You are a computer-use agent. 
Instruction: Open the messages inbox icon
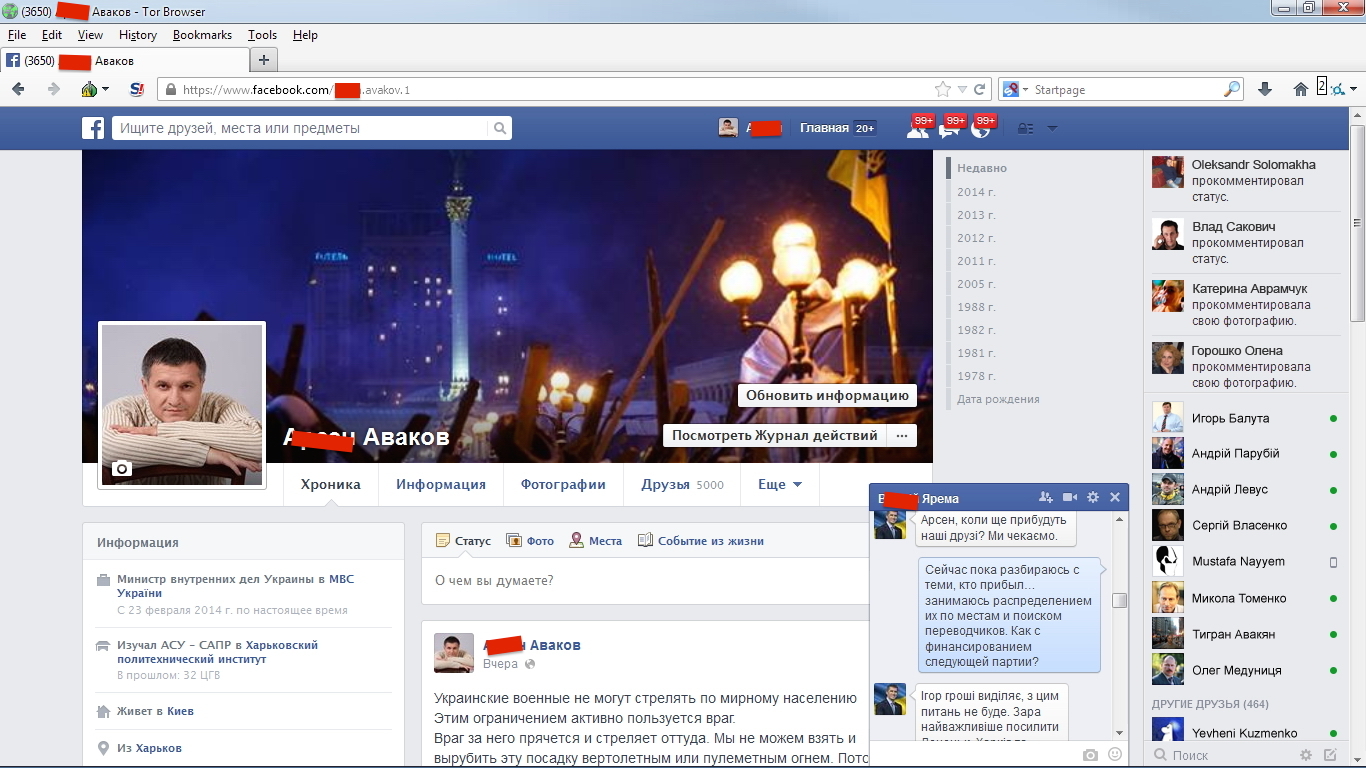pos(949,129)
